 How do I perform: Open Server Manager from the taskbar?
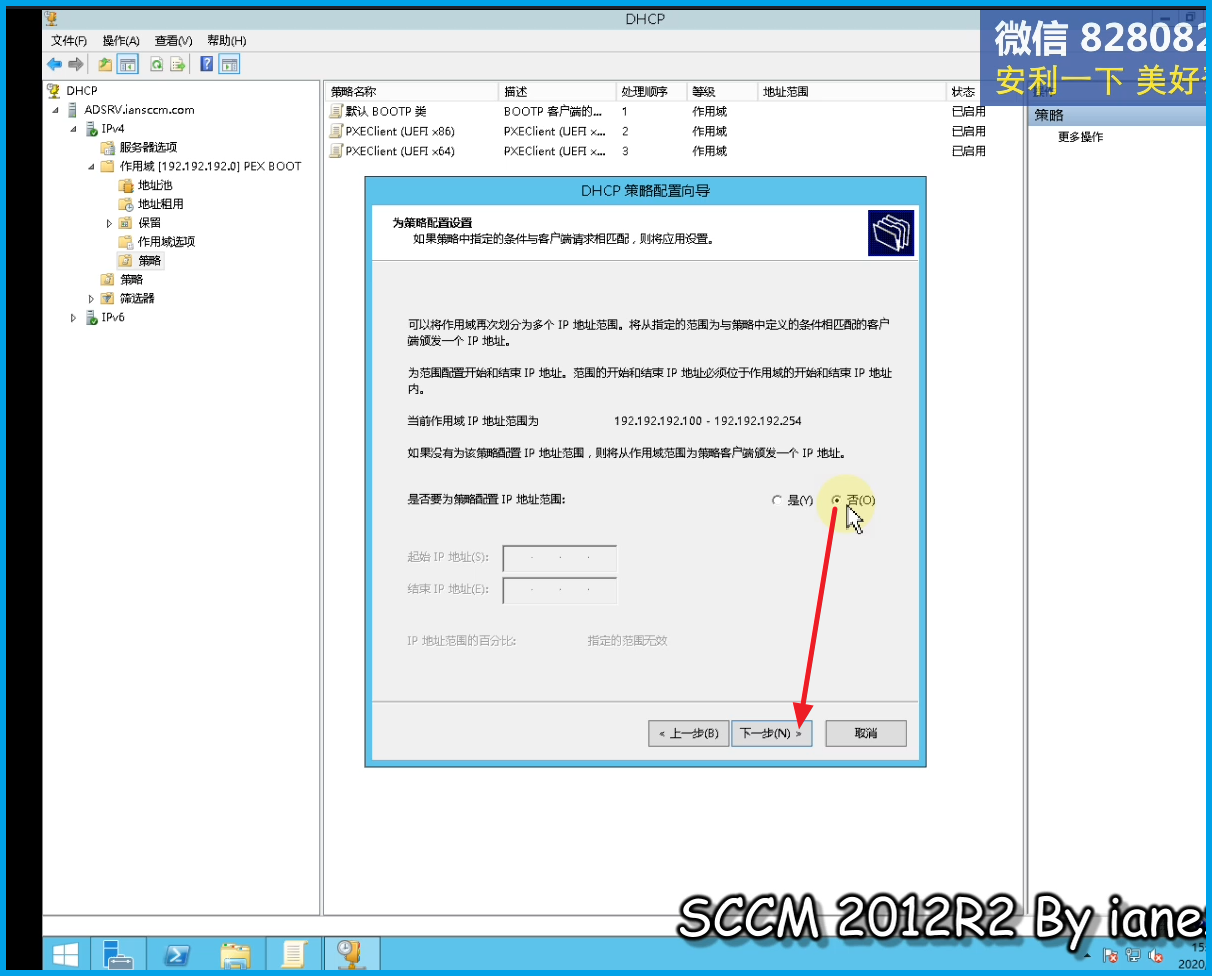pyautogui.click(x=119, y=955)
